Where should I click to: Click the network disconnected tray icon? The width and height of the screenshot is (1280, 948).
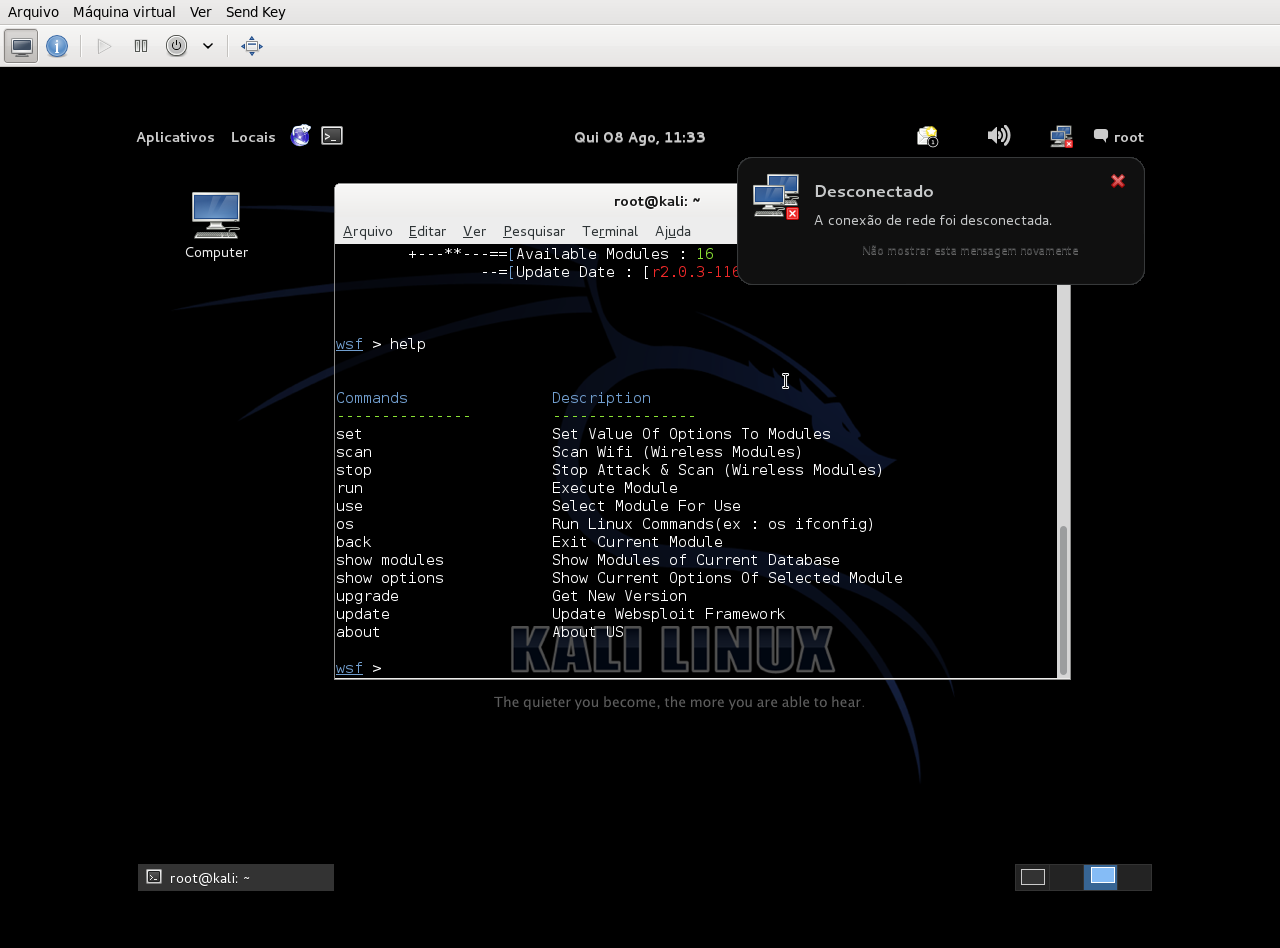pos(1061,136)
